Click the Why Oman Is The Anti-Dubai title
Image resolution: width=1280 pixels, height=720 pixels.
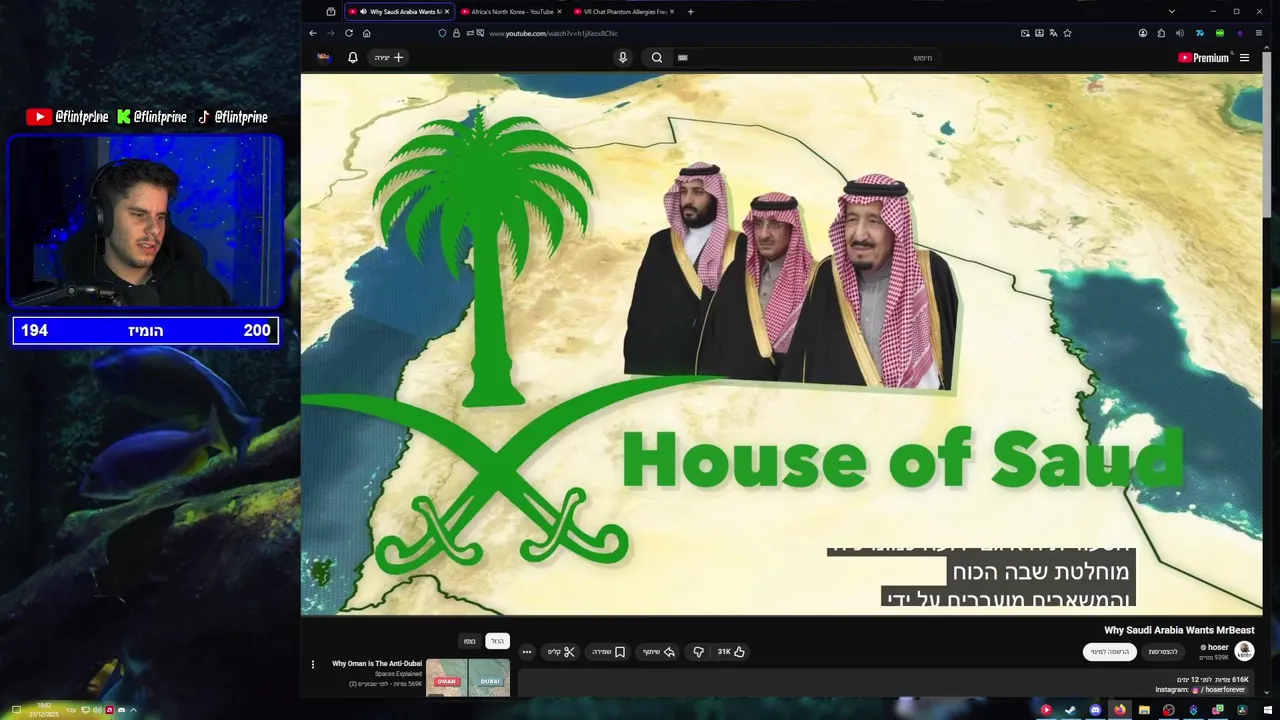pyautogui.click(x=377, y=664)
